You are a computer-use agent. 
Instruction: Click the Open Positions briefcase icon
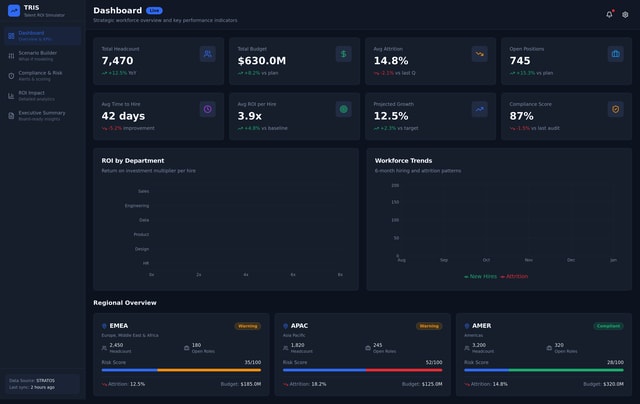tap(615, 54)
